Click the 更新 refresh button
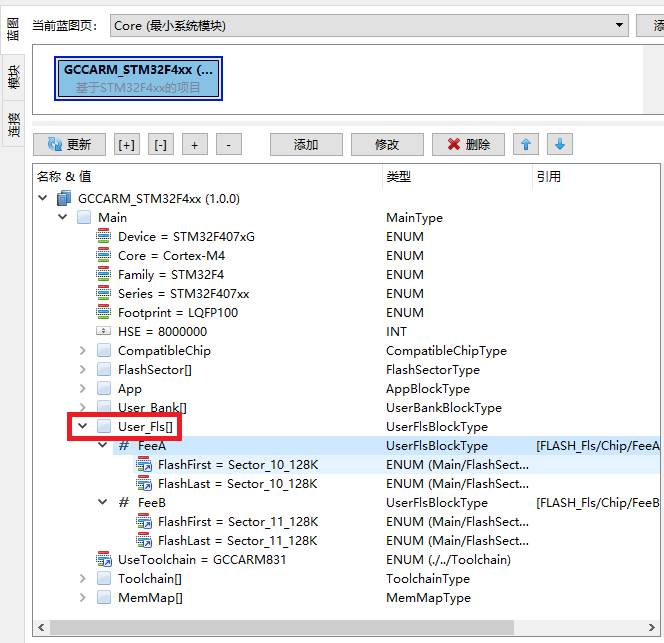The image size is (664, 643). [x=68, y=145]
